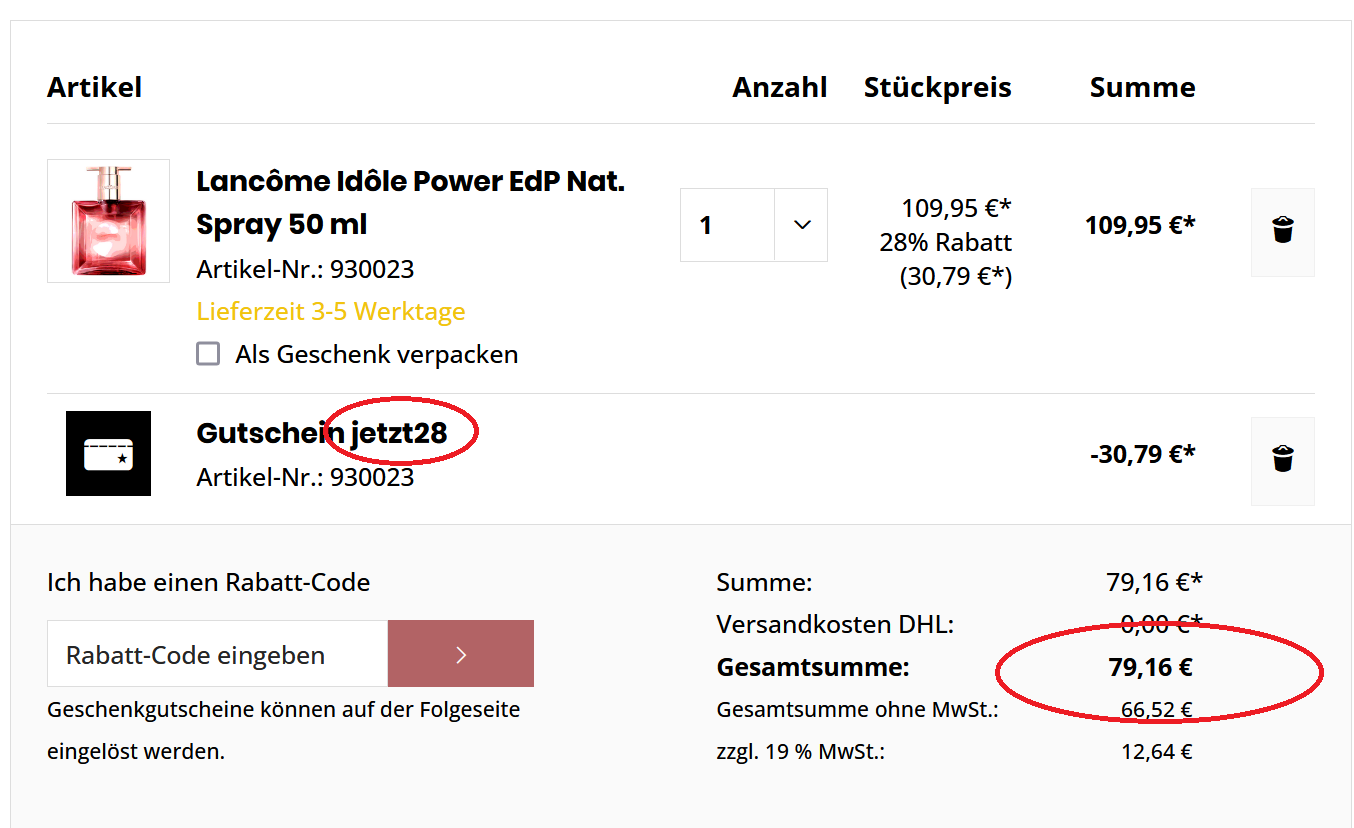Click the Als Geschenk verpacken label
The image size is (1354, 828).
tap(377, 354)
